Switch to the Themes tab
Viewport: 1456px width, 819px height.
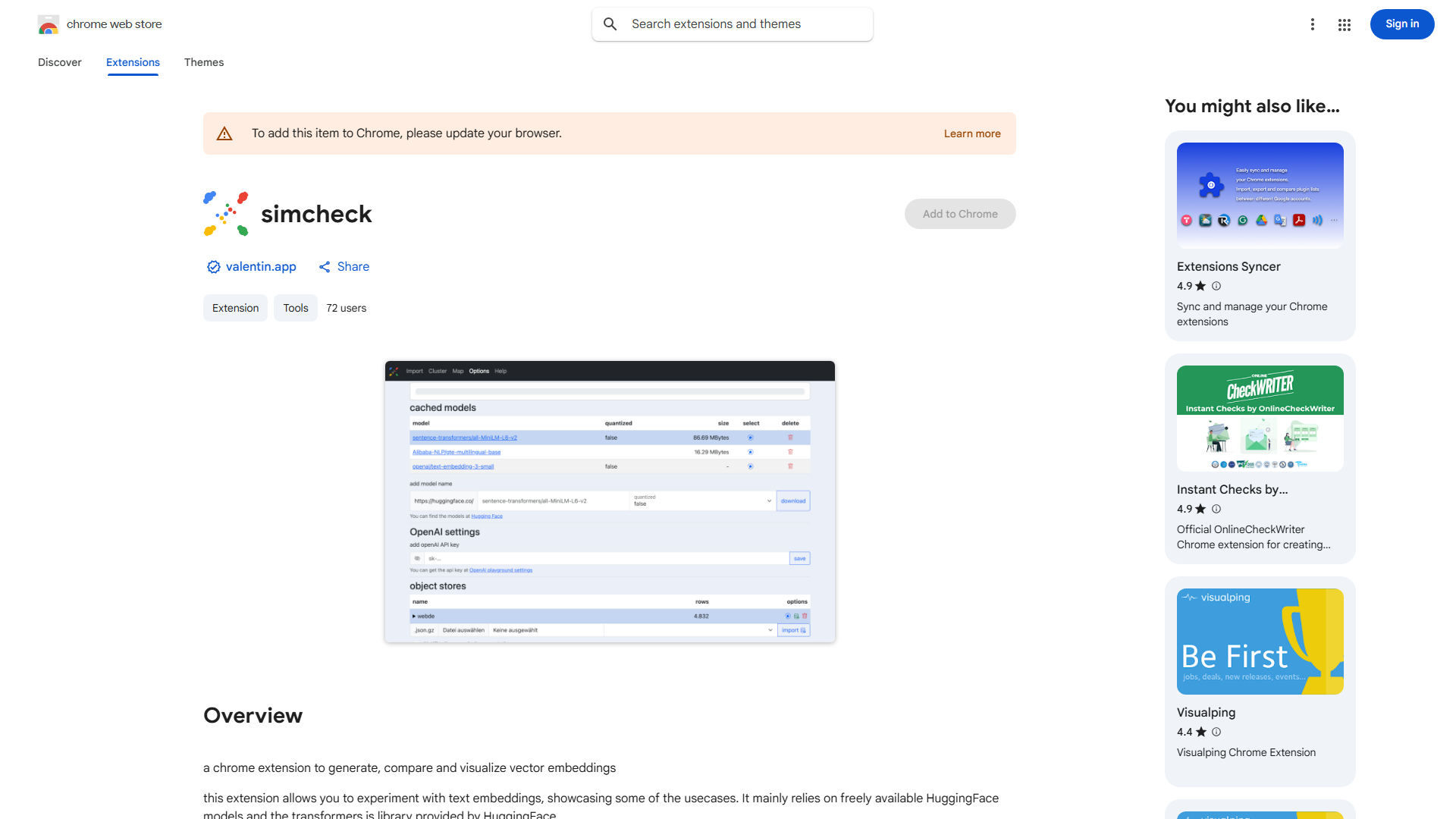204,62
